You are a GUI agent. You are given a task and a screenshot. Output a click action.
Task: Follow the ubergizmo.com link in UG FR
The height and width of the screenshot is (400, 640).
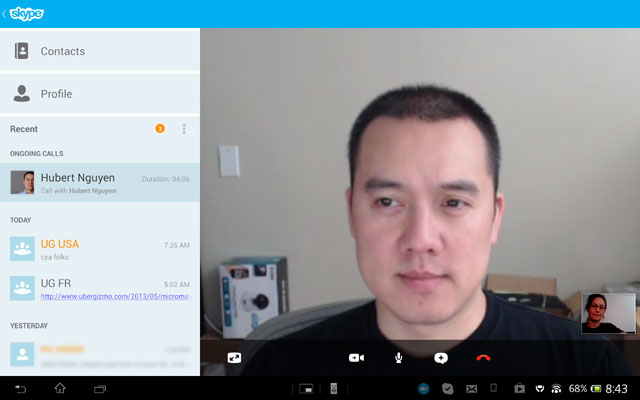pos(114,296)
